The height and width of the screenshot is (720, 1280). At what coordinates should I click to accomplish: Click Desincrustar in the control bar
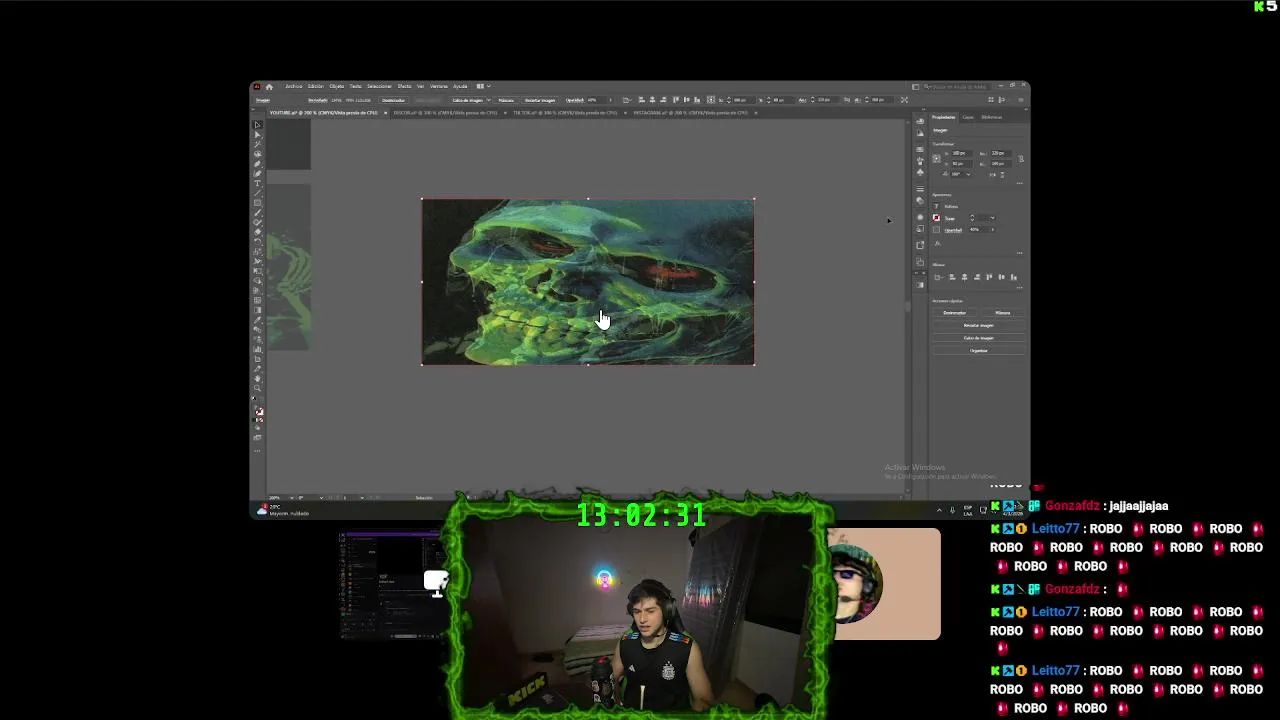(393, 100)
